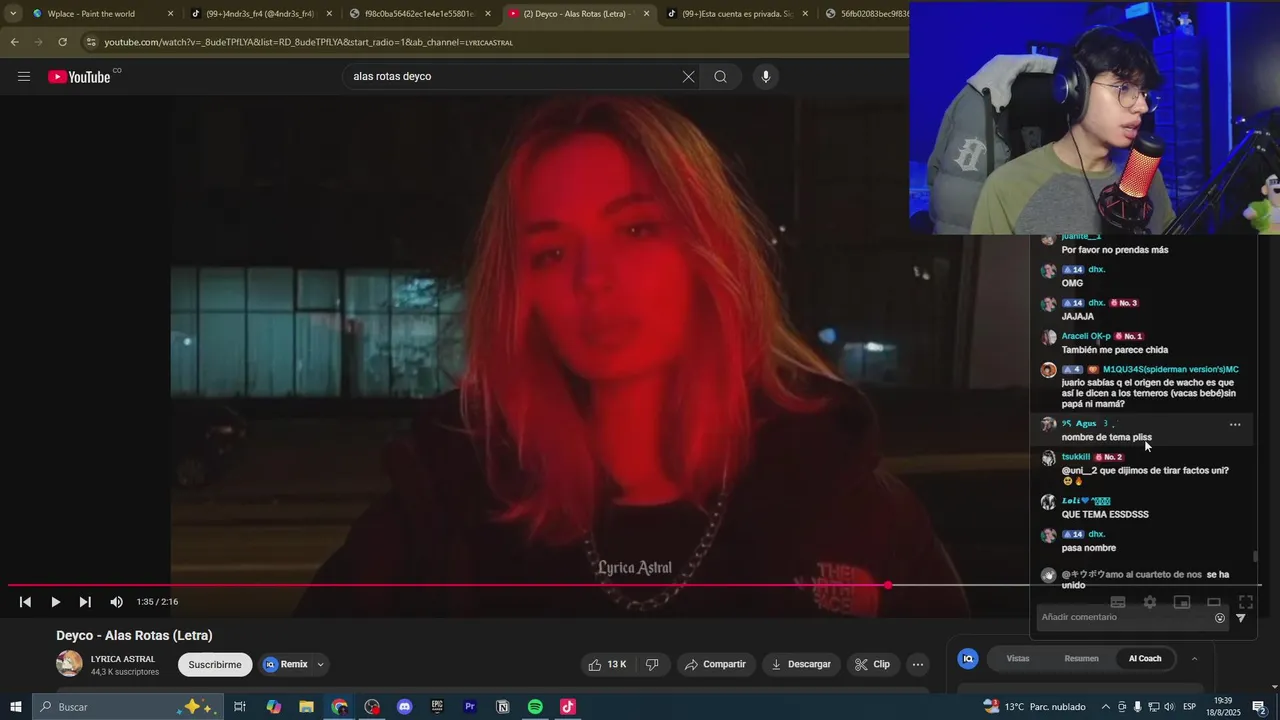Screen dimensions: 1280x720
Task: Open TikTok app from taskbar
Action: point(568,707)
